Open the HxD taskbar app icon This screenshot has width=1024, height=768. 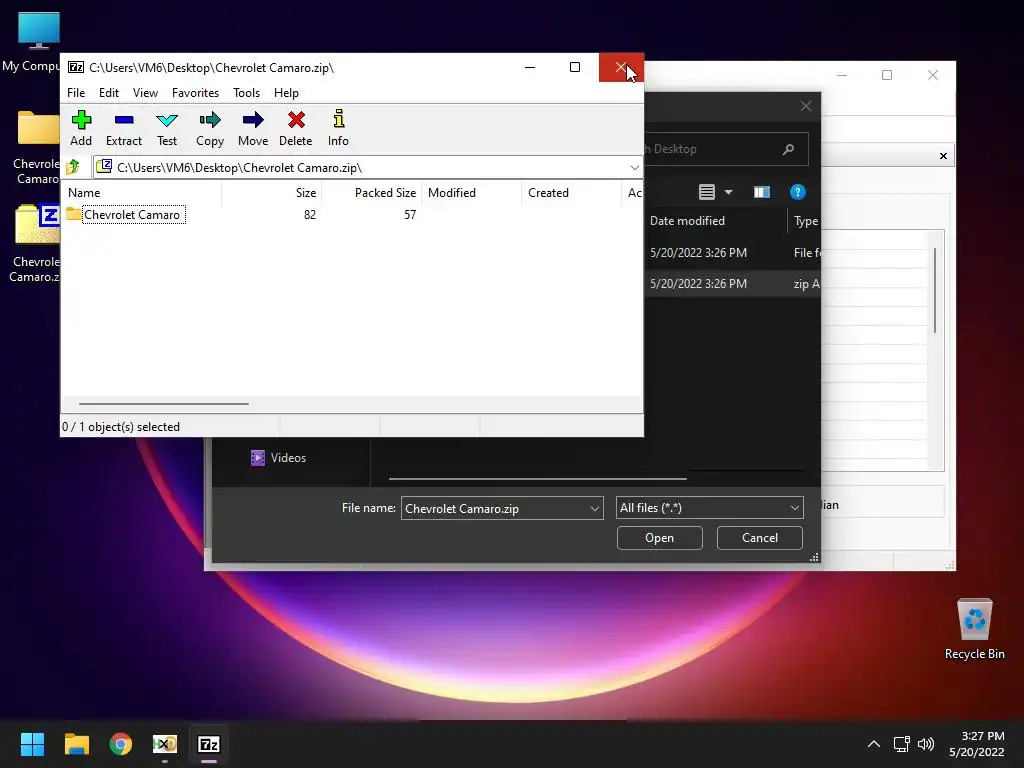(165, 744)
